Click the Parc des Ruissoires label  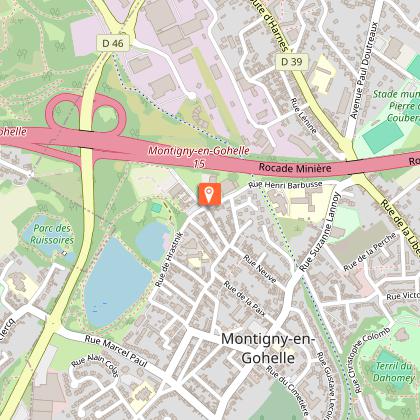click(52, 234)
